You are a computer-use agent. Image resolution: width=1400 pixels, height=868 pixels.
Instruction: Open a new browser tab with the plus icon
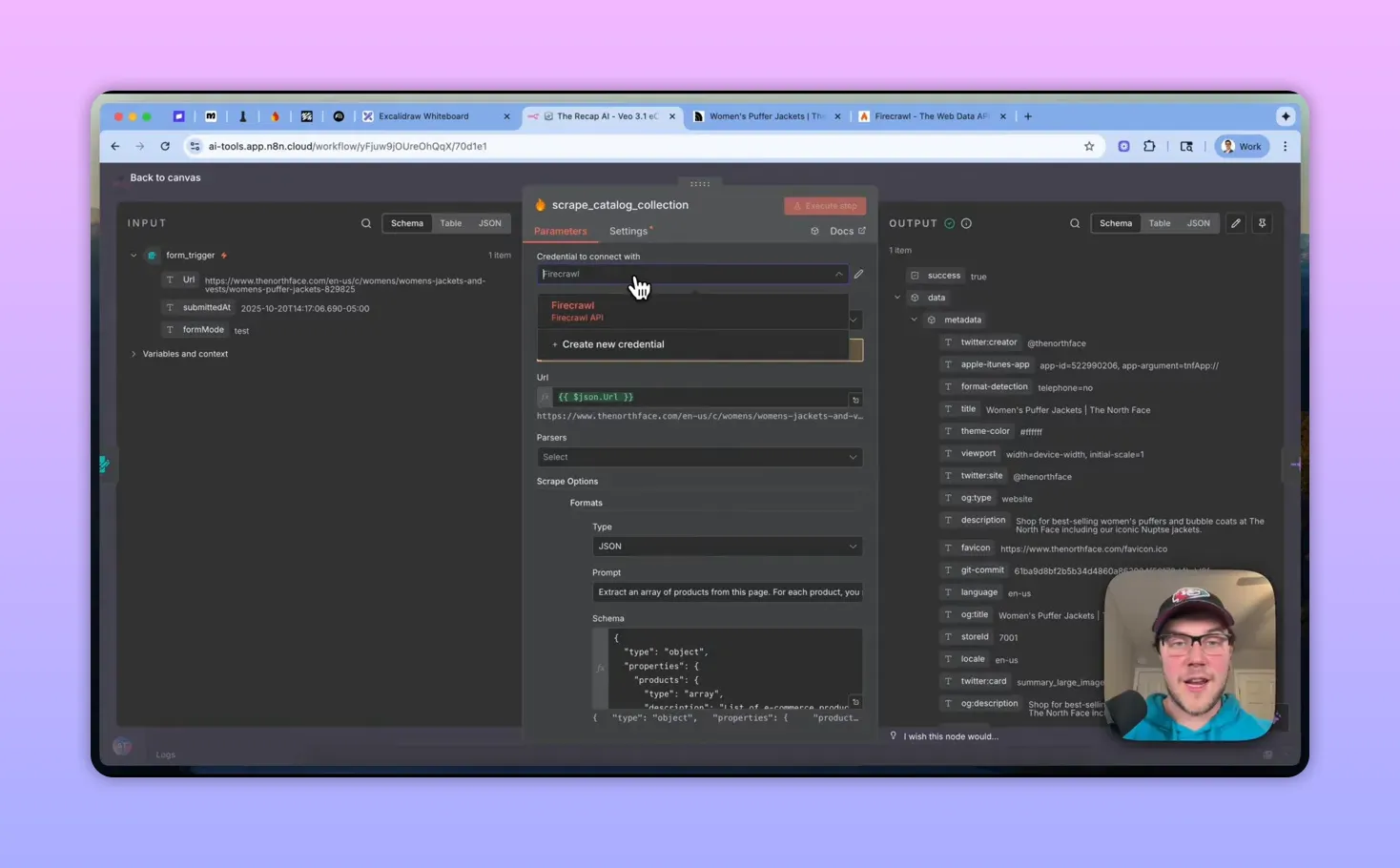coord(1028,116)
